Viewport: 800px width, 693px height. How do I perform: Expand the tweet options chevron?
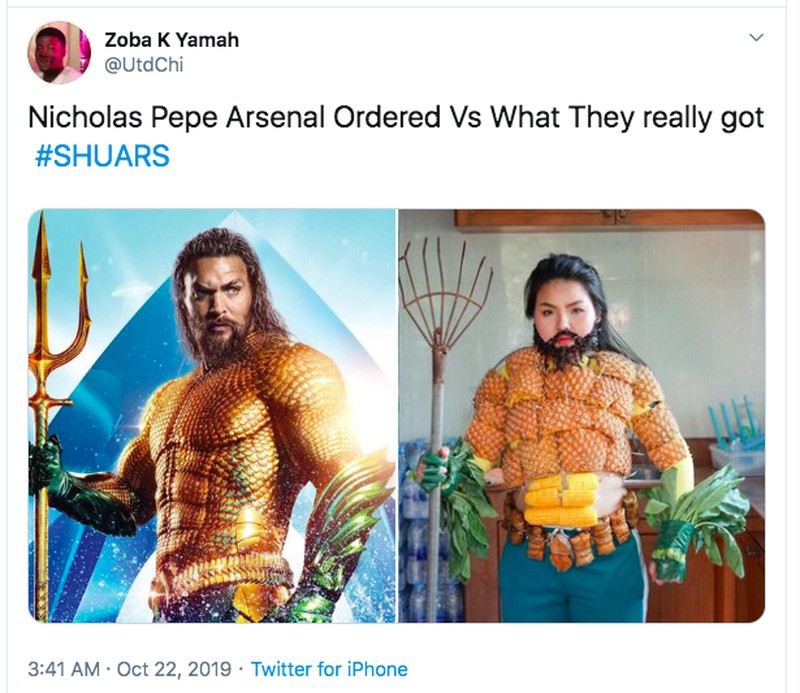(756, 38)
